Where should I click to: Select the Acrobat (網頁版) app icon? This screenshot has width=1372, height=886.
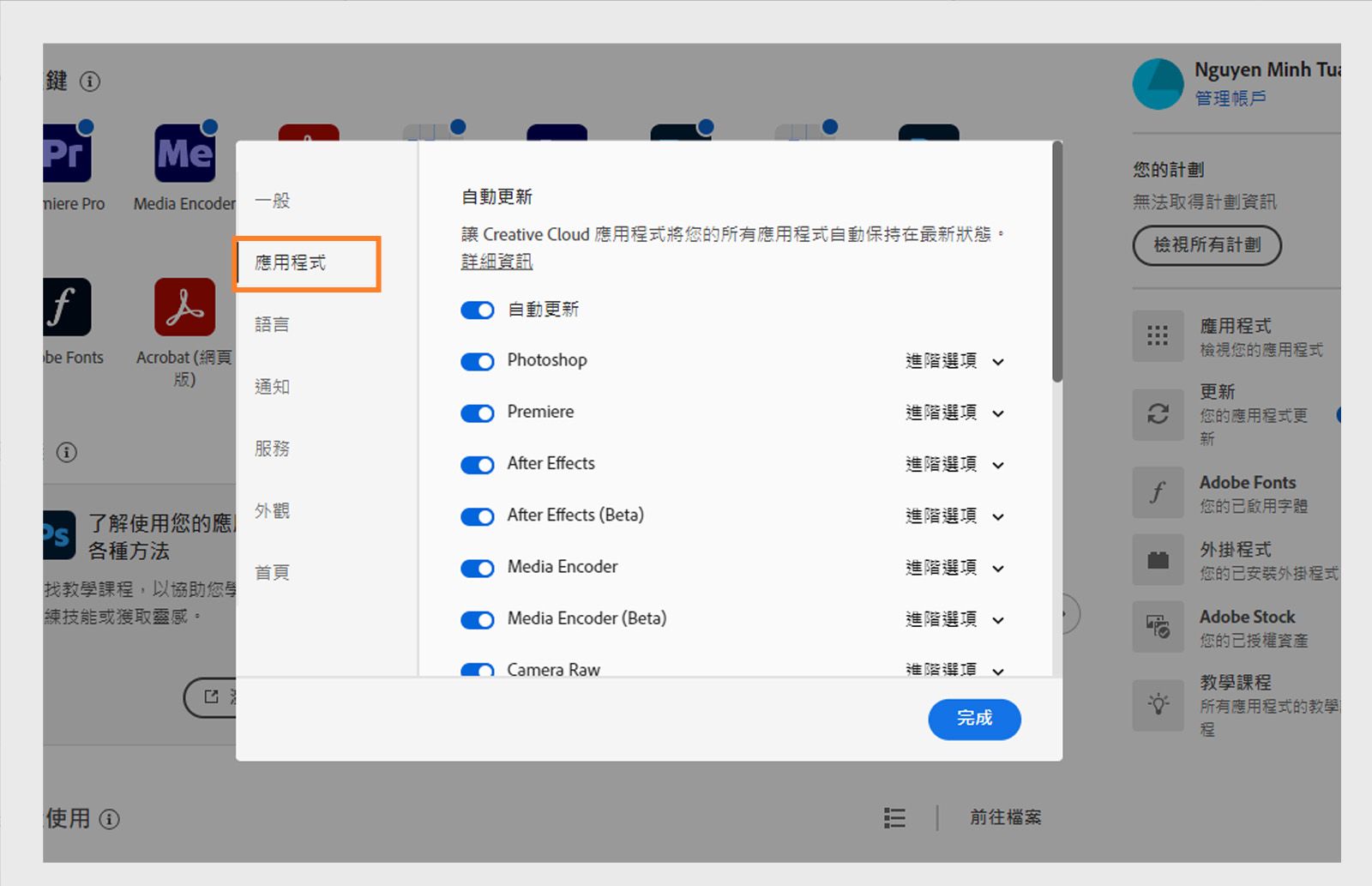(x=183, y=309)
